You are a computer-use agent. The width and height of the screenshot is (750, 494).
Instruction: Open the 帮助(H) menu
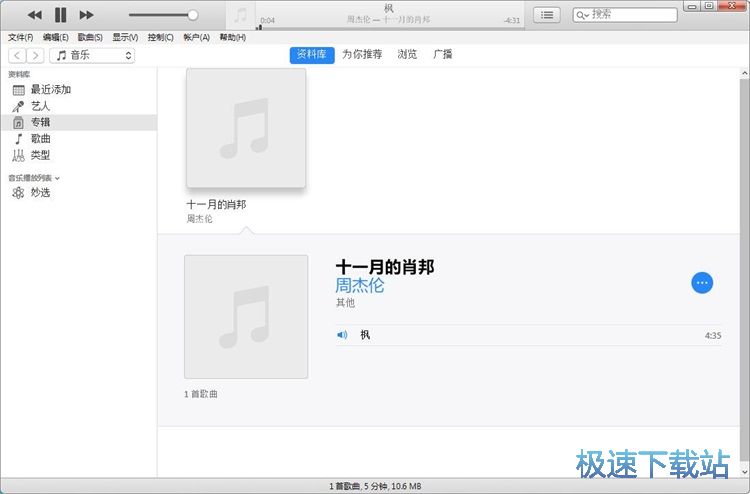click(232, 37)
